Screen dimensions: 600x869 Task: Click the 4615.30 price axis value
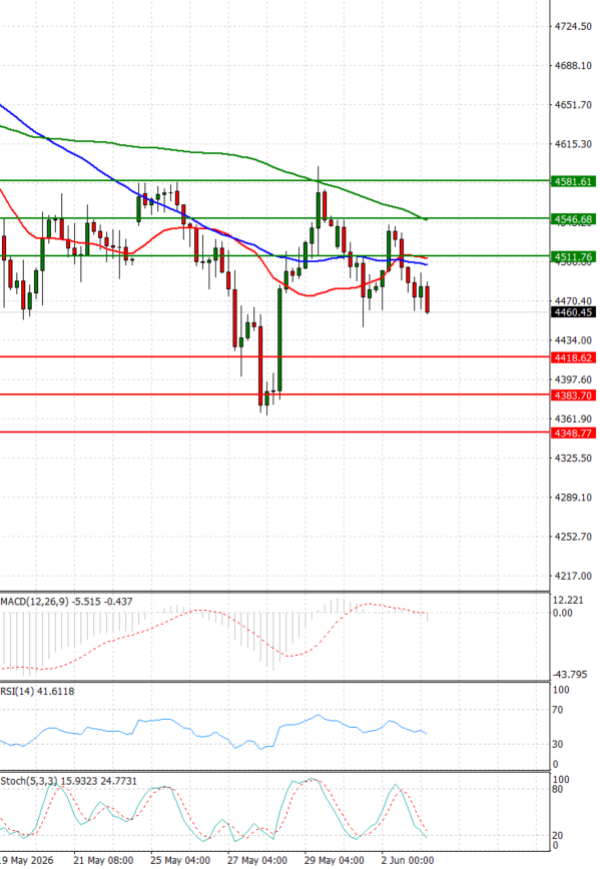click(573, 144)
